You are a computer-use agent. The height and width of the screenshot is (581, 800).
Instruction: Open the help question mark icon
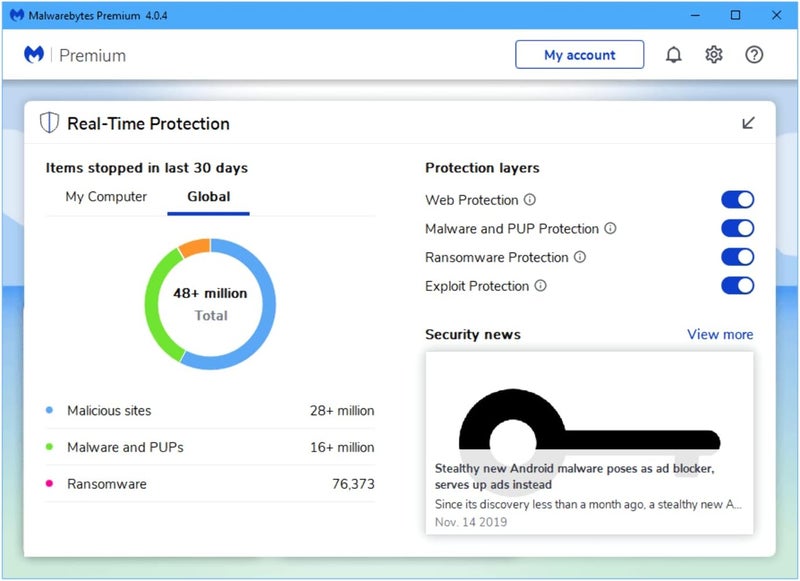tap(754, 55)
